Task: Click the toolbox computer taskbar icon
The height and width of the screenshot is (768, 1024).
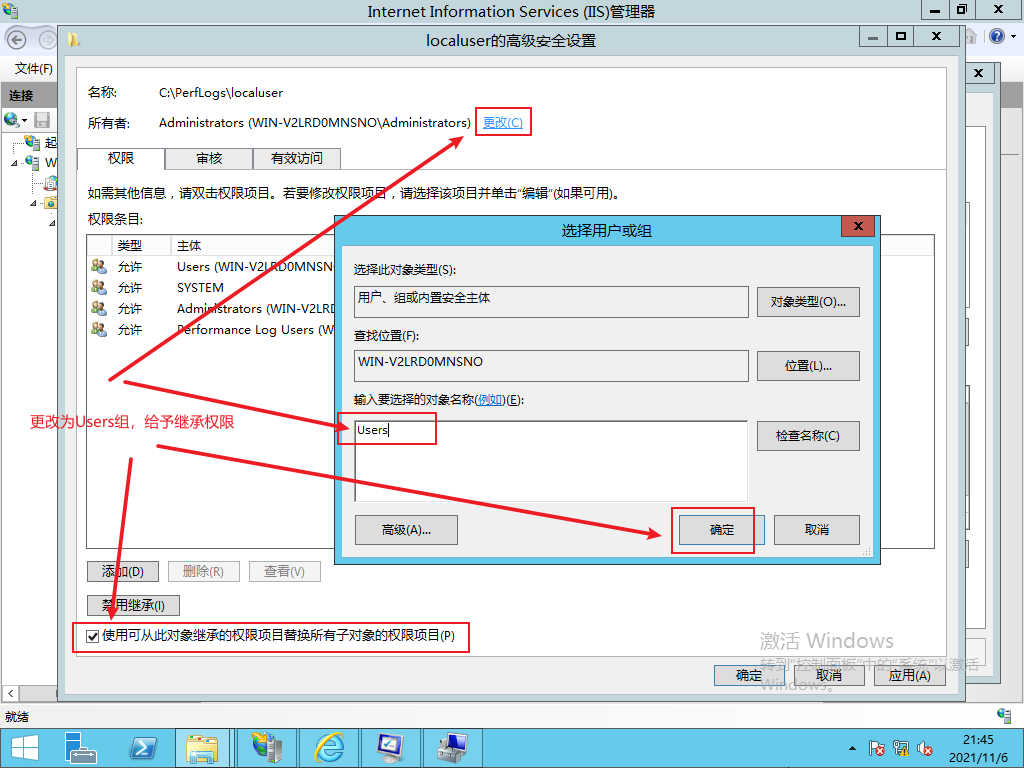Action: coord(453,748)
